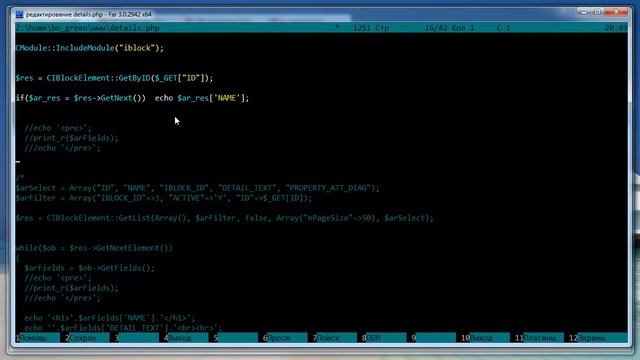The width and height of the screenshot is (640, 360).
Task: Click F2 Сохран (Save) in key bar
Action: [83, 338]
